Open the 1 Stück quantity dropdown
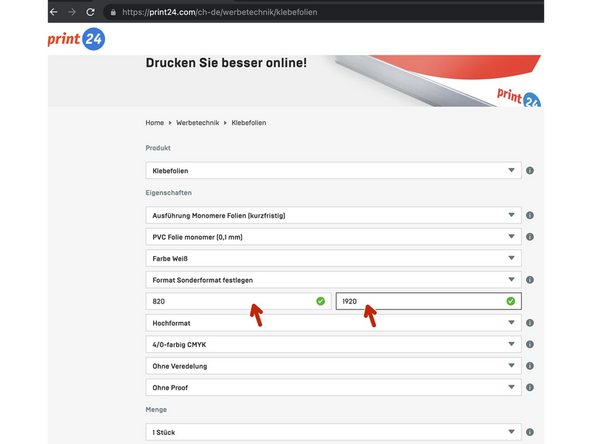The width and height of the screenshot is (592, 444). coord(333,432)
